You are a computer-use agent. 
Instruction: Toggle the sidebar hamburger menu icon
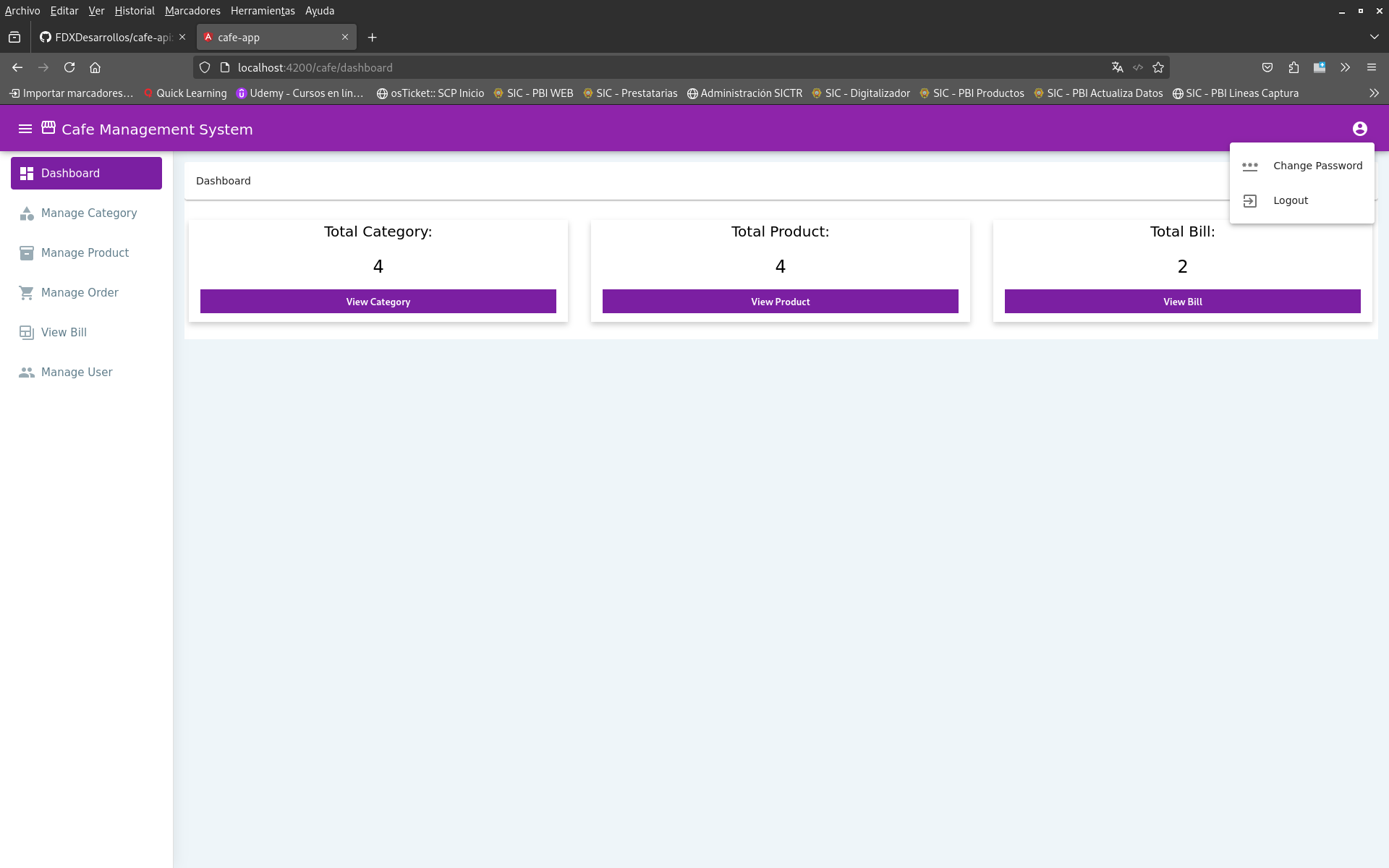[25, 129]
